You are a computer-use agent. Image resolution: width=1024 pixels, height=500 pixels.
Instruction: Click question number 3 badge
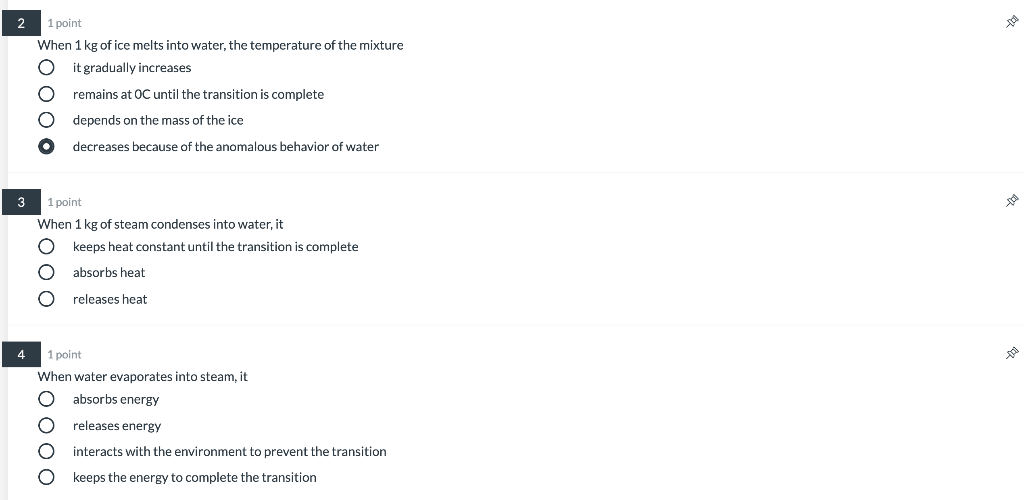pyautogui.click(x=21, y=202)
